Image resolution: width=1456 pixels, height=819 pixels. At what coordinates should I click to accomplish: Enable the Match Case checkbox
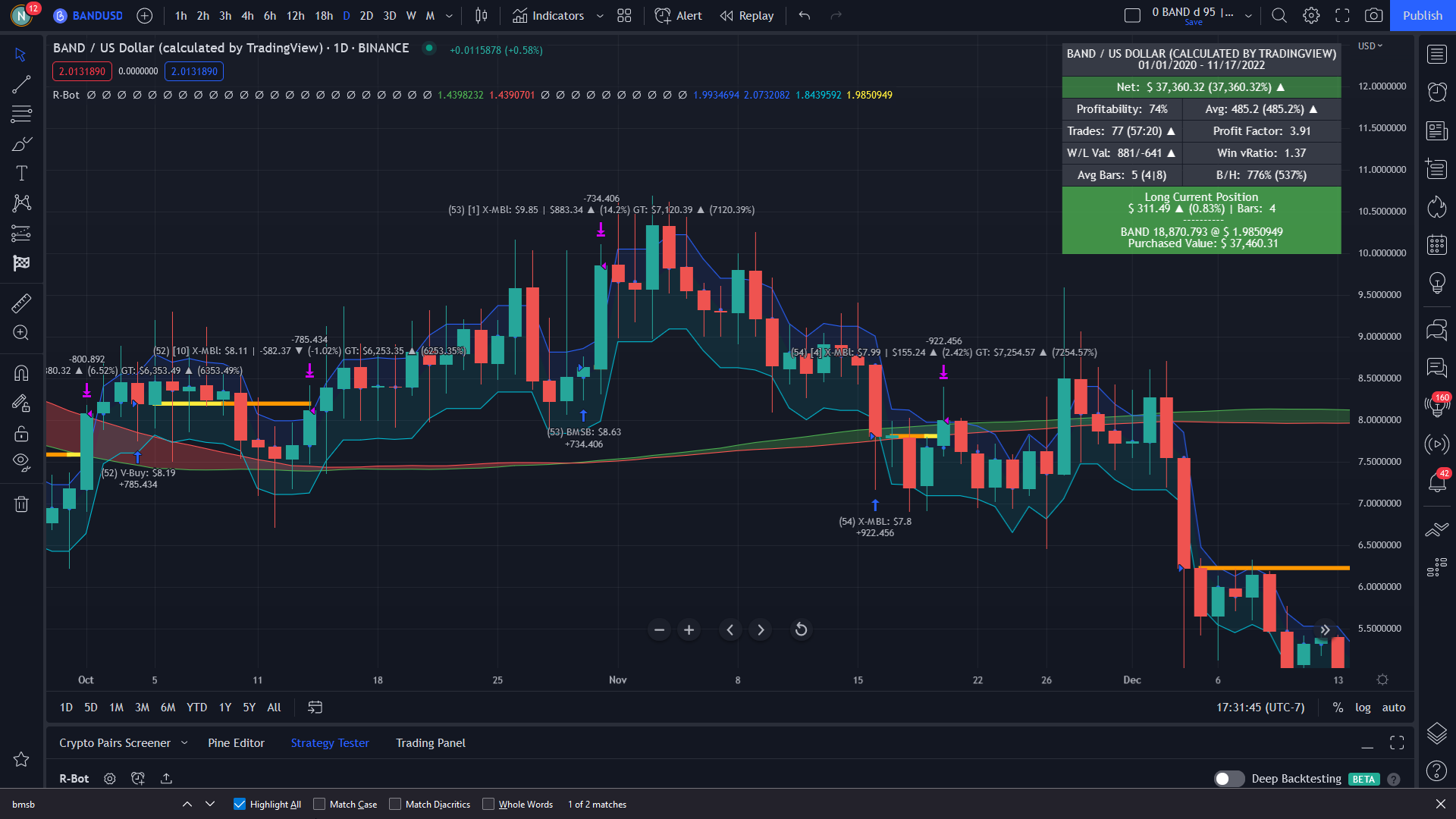319,804
